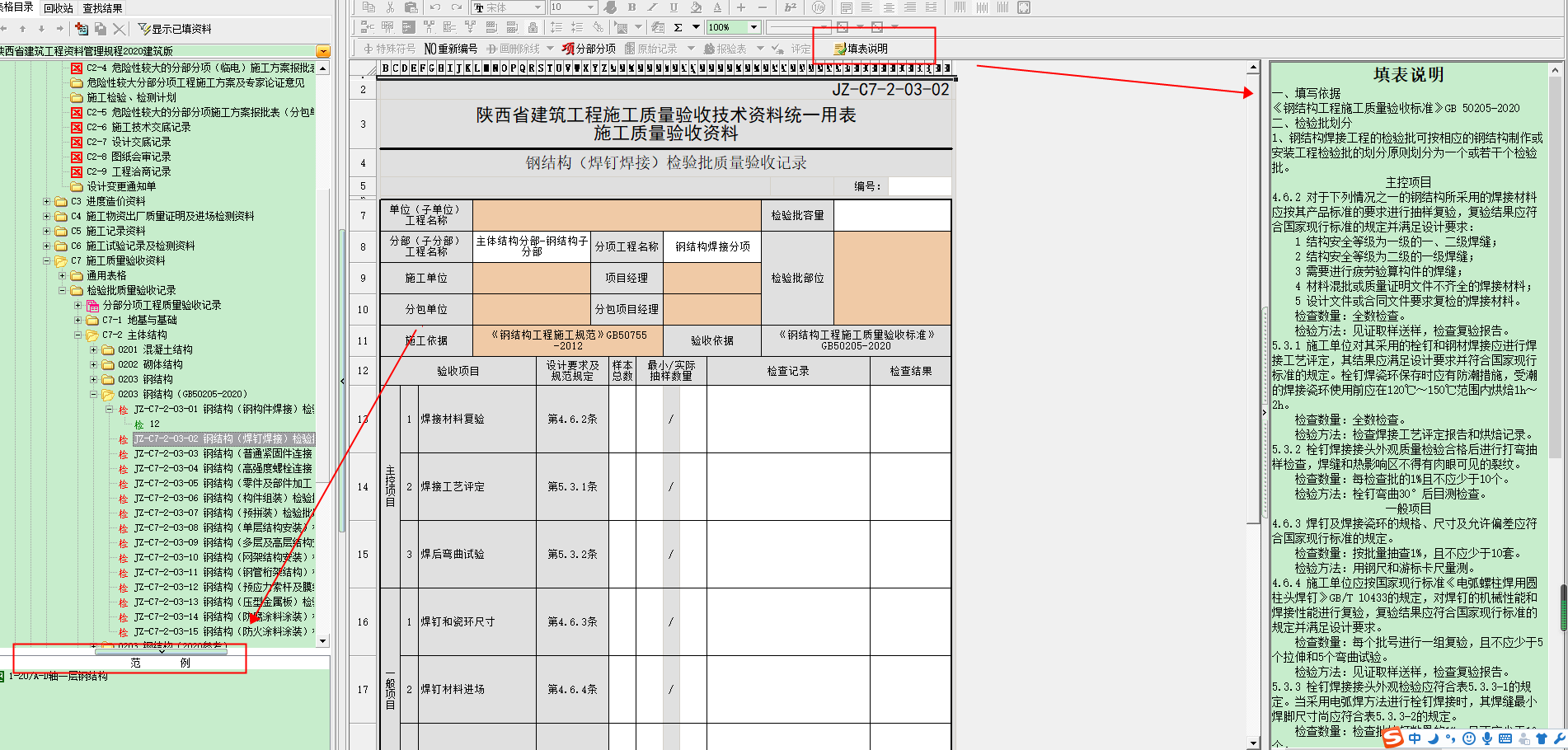The width and height of the screenshot is (1568, 750).
Task: Switch to the 回收站 tab
Action: point(59,8)
